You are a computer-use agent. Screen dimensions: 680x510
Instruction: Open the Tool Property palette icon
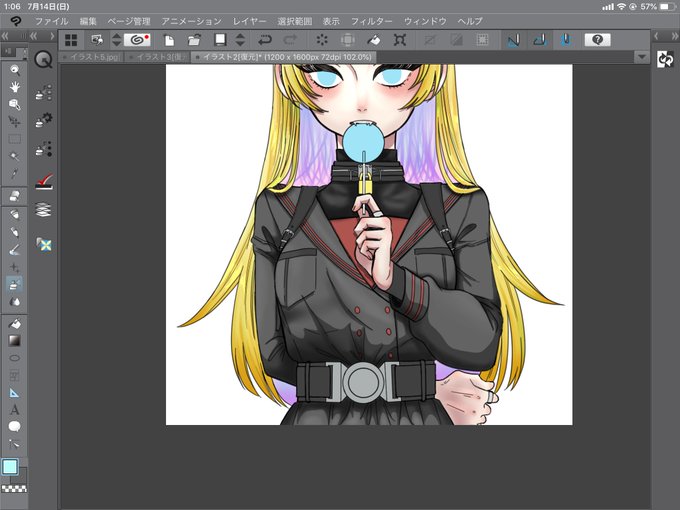(x=43, y=120)
